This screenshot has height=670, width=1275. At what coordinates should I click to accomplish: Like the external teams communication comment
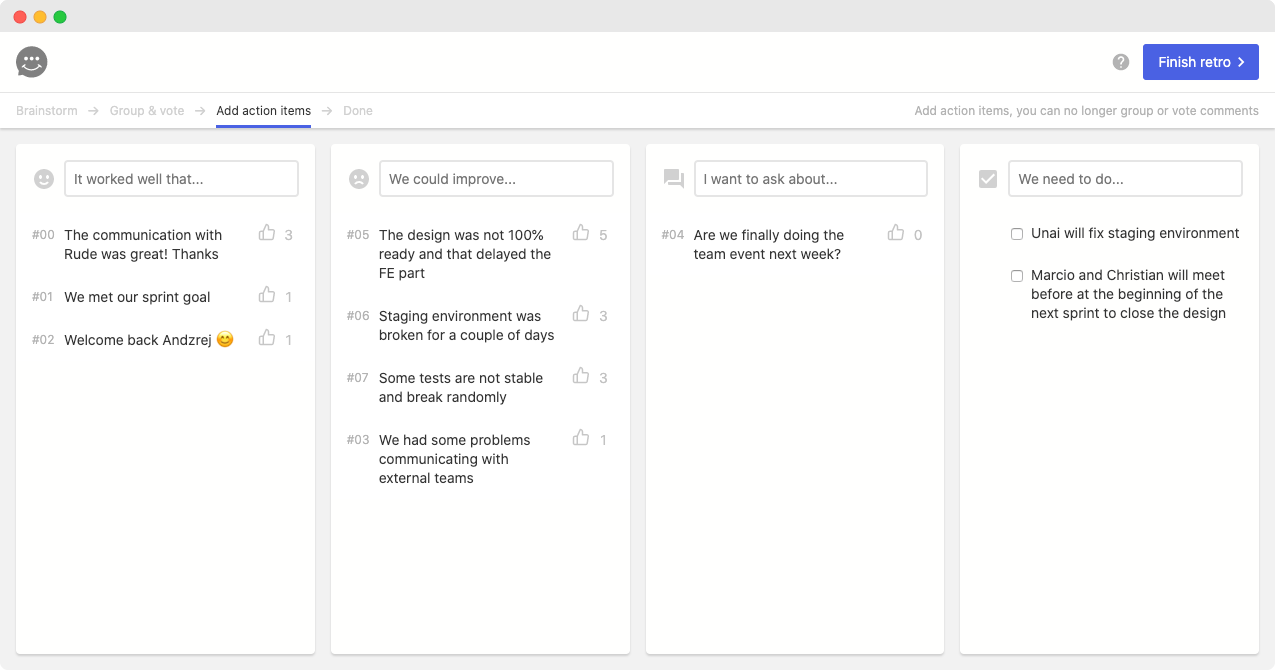pyautogui.click(x=581, y=438)
